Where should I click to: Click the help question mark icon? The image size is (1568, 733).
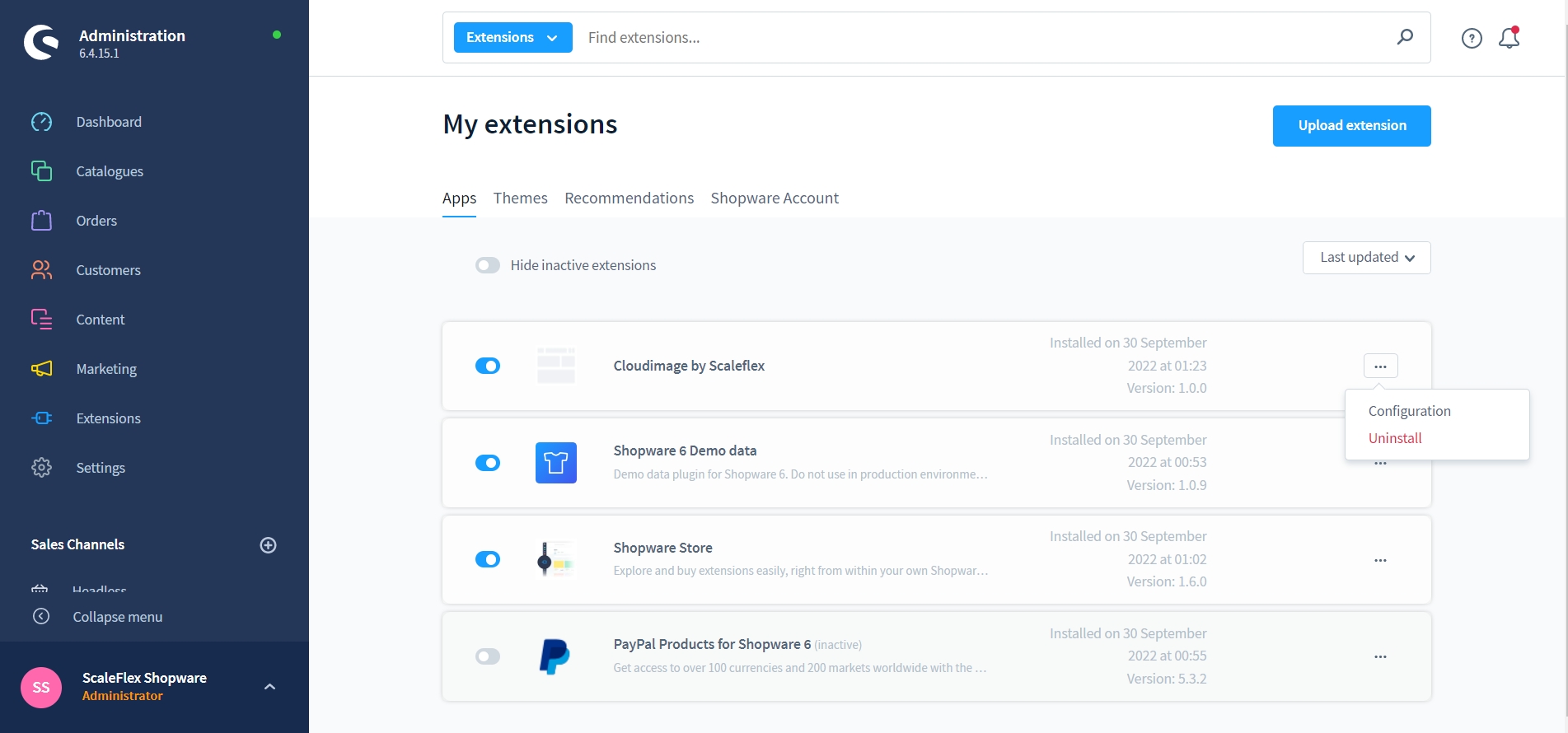point(1472,38)
